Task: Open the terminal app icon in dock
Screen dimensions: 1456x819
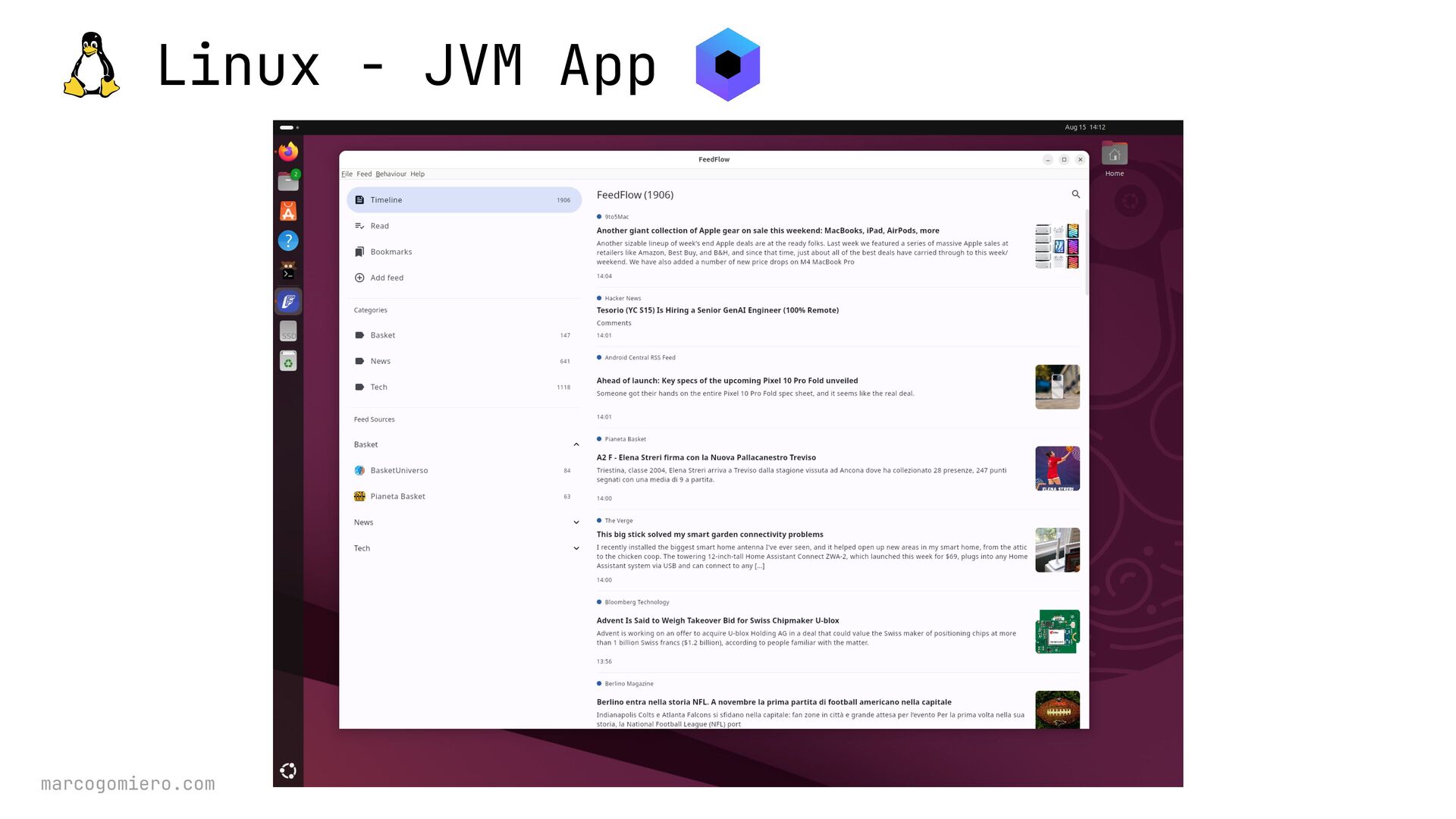Action: point(288,271)
